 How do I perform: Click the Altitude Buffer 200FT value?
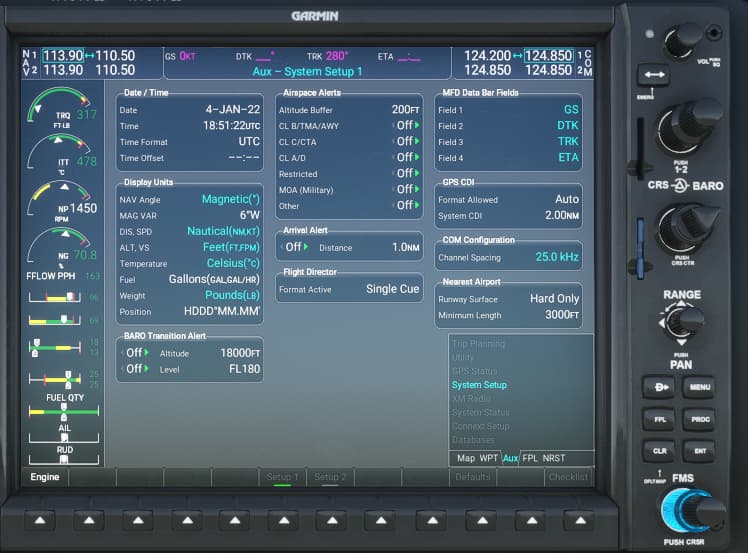[405, 110]
